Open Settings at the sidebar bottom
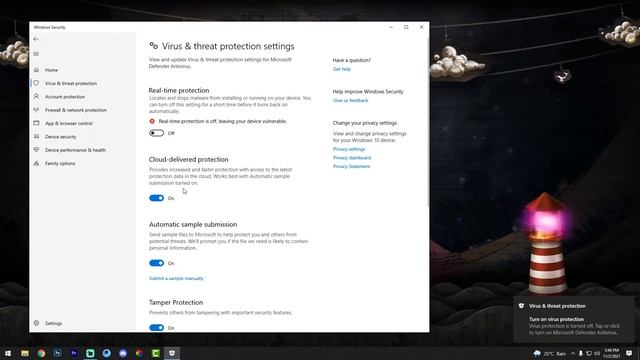 (x=53, y=323)
